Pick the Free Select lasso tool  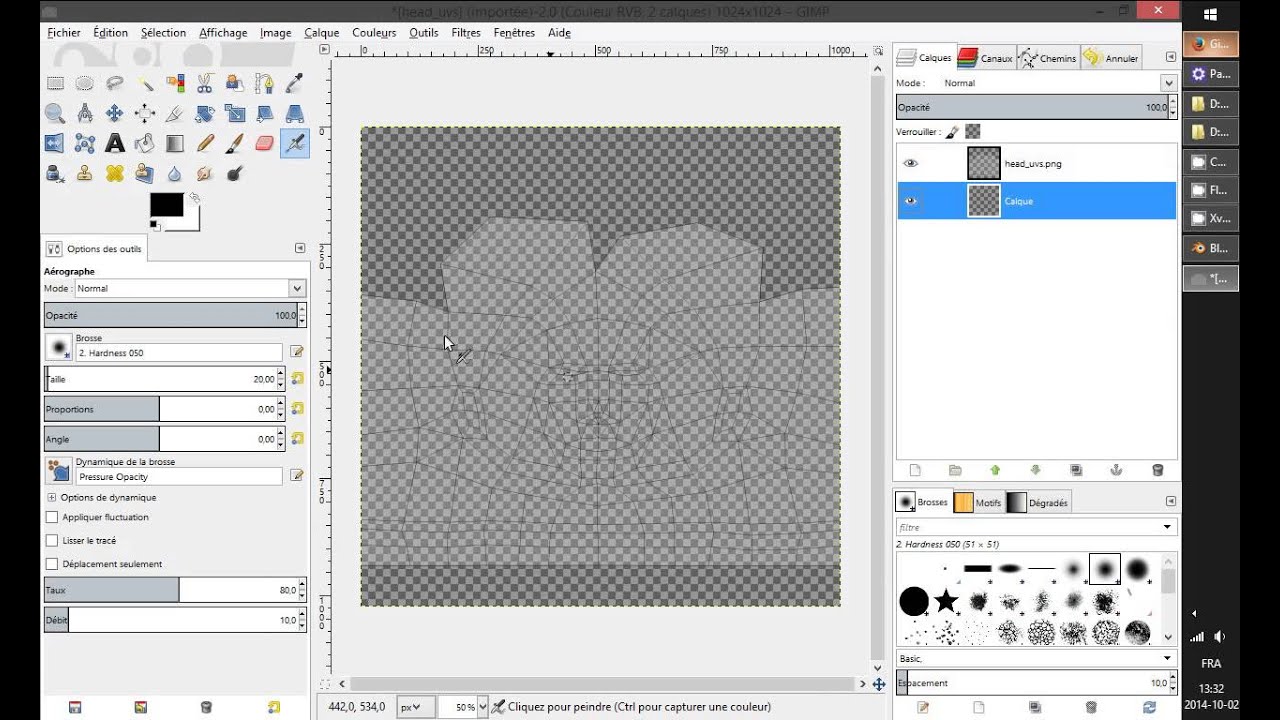[x=114, y=83]
